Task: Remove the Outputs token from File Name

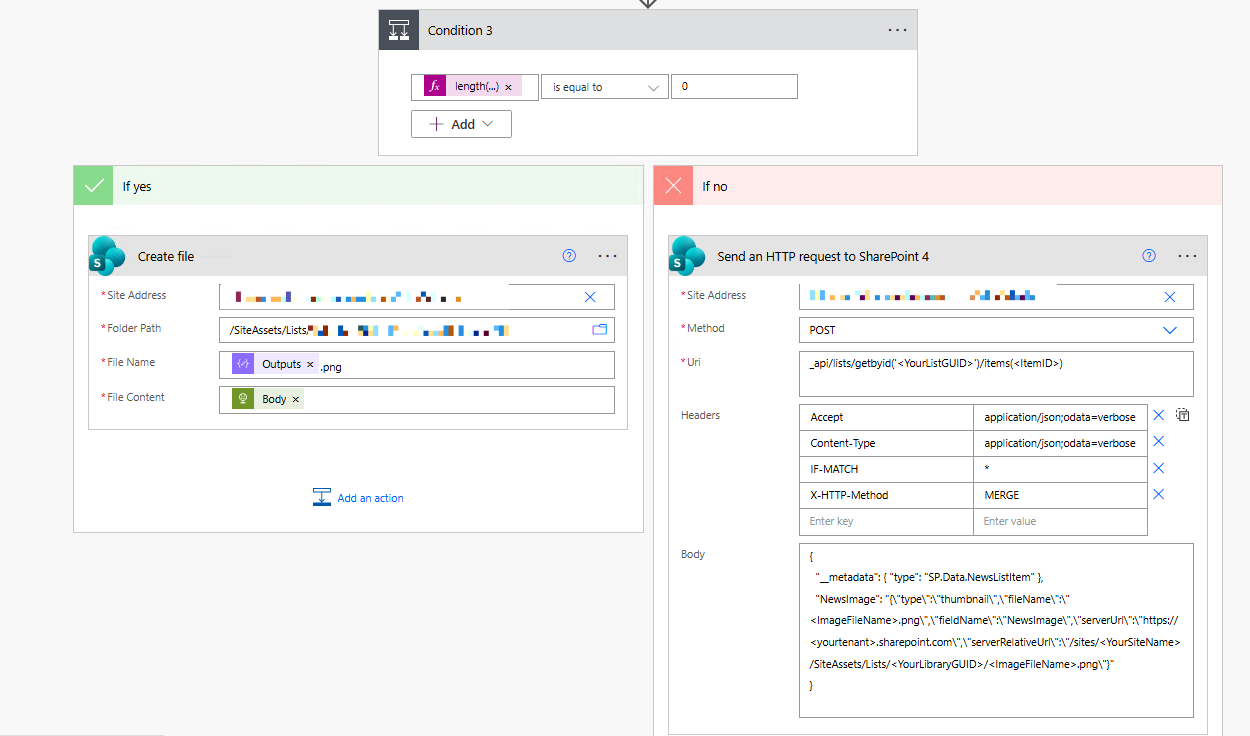Action: click(x=310, y=365)
